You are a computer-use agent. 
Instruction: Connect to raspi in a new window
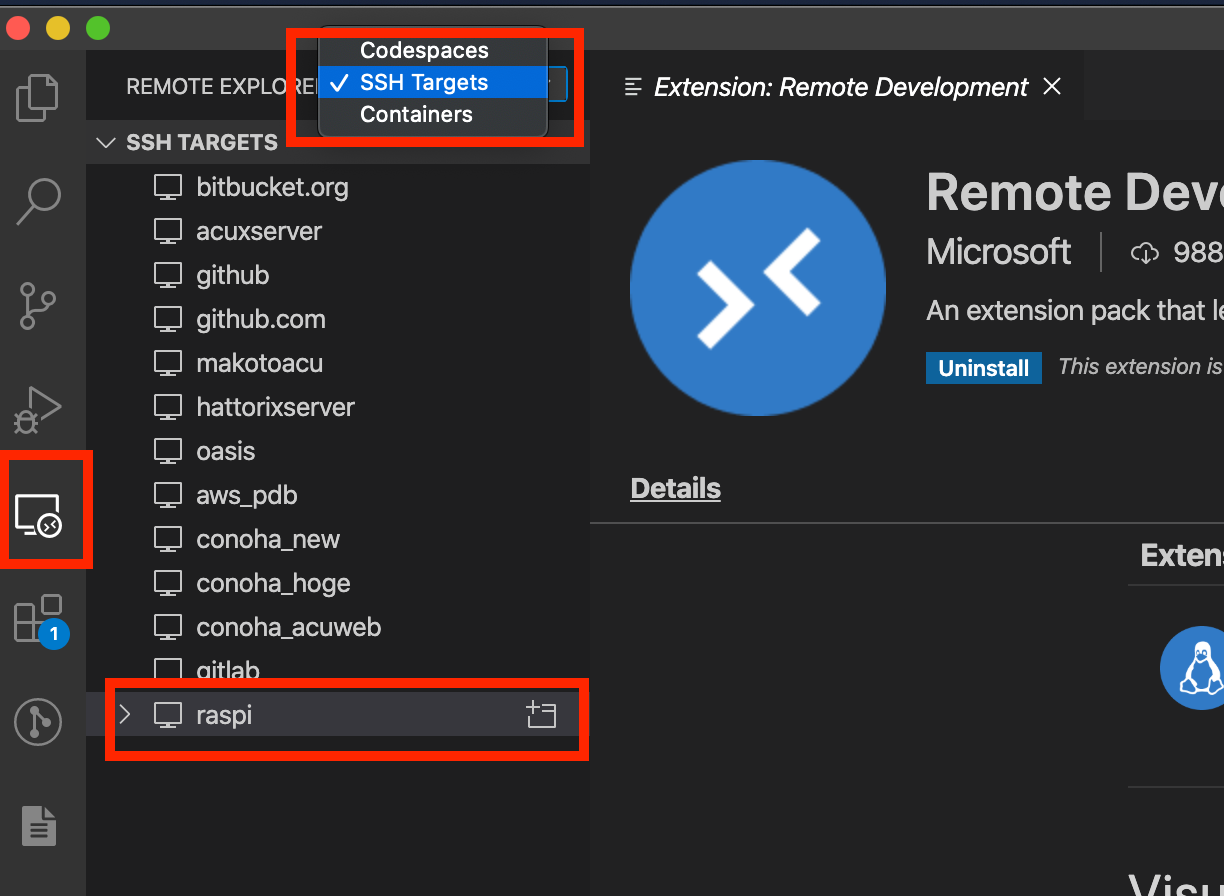click(541, 714)
